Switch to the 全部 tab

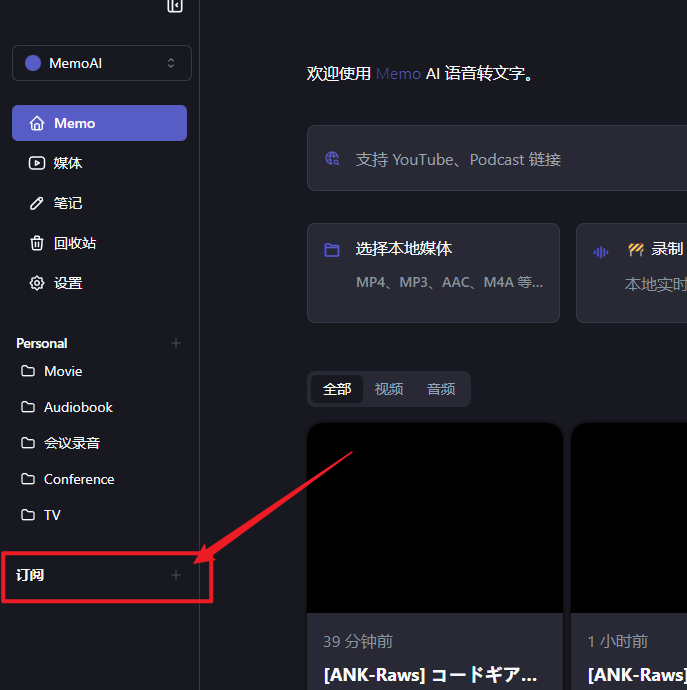click(337, 389)
